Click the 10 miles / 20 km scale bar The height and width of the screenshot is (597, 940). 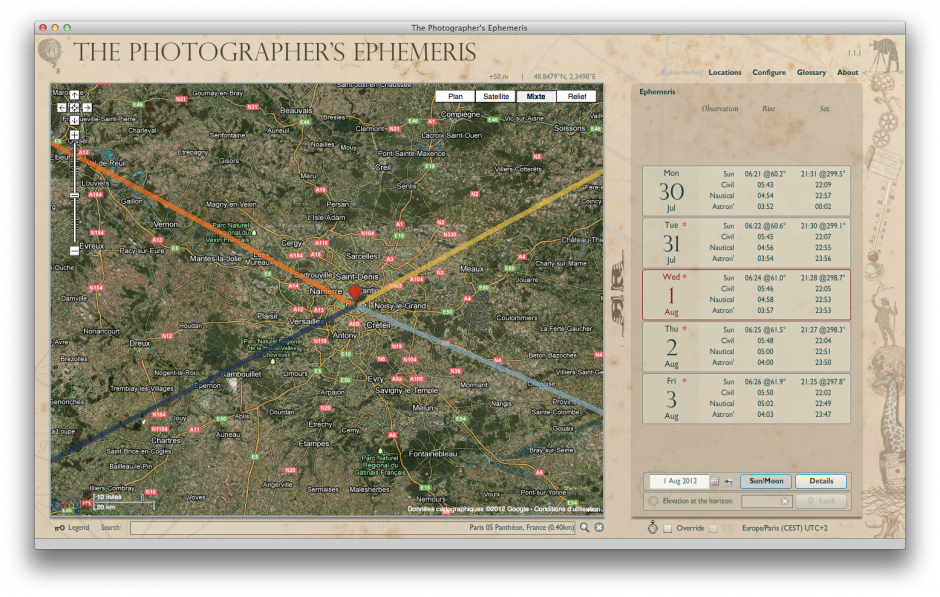[123, 502]
